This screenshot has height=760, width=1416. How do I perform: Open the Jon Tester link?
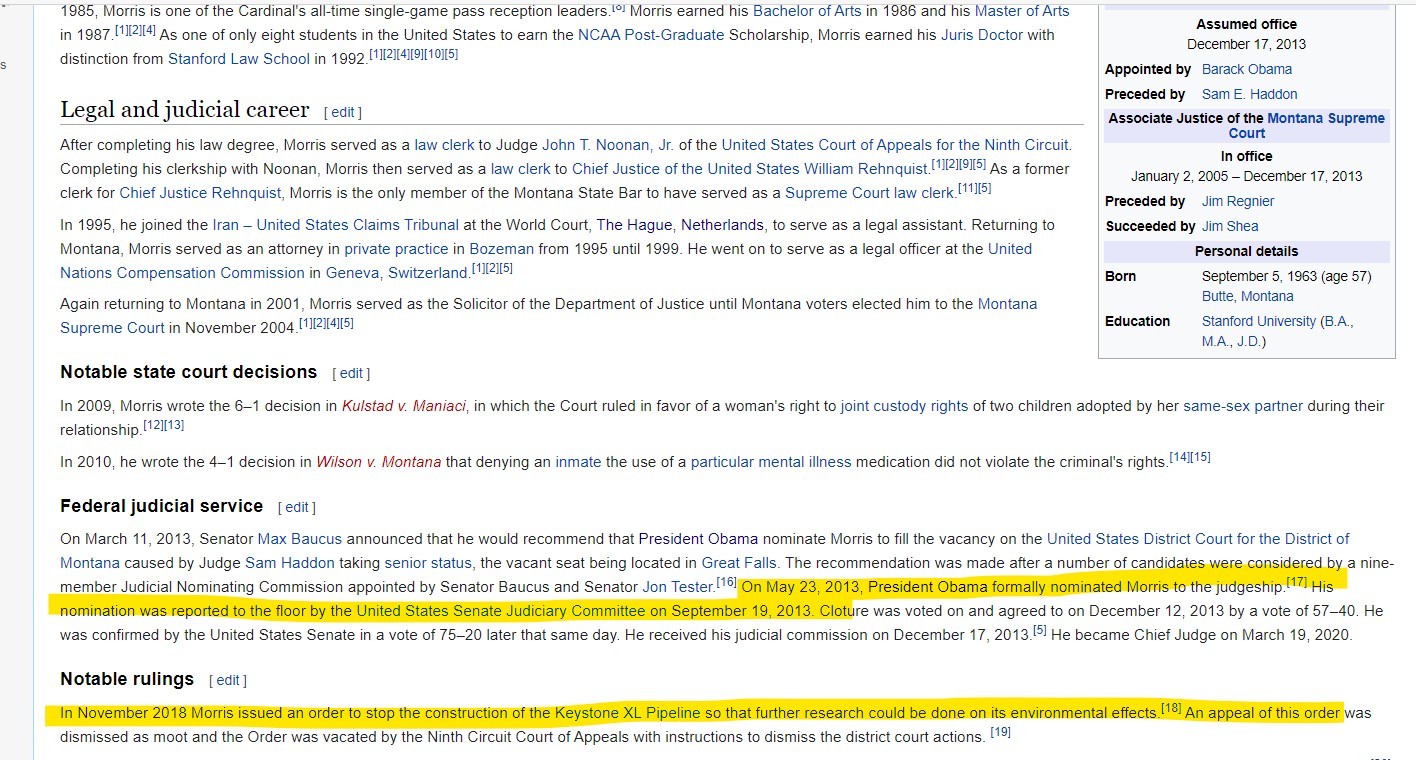click(x=677, y=586)
